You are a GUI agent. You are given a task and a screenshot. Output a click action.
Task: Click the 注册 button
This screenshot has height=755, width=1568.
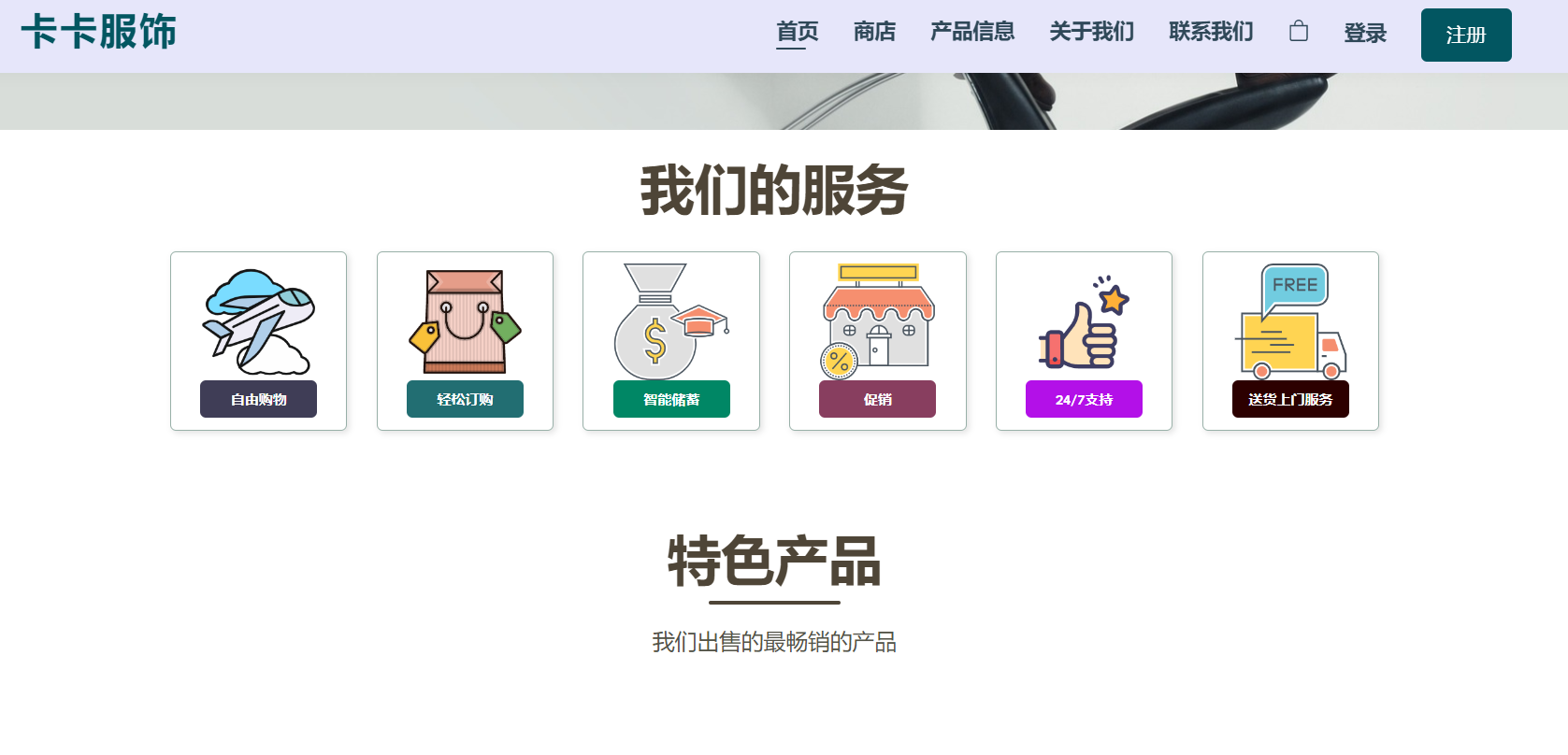(x=1466, y=36)
